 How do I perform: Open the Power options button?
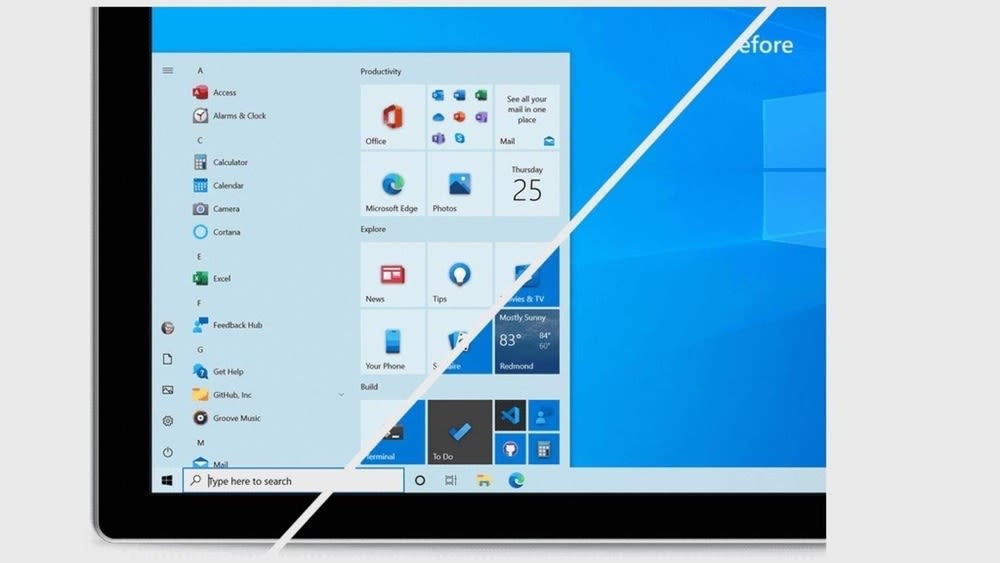168,452
